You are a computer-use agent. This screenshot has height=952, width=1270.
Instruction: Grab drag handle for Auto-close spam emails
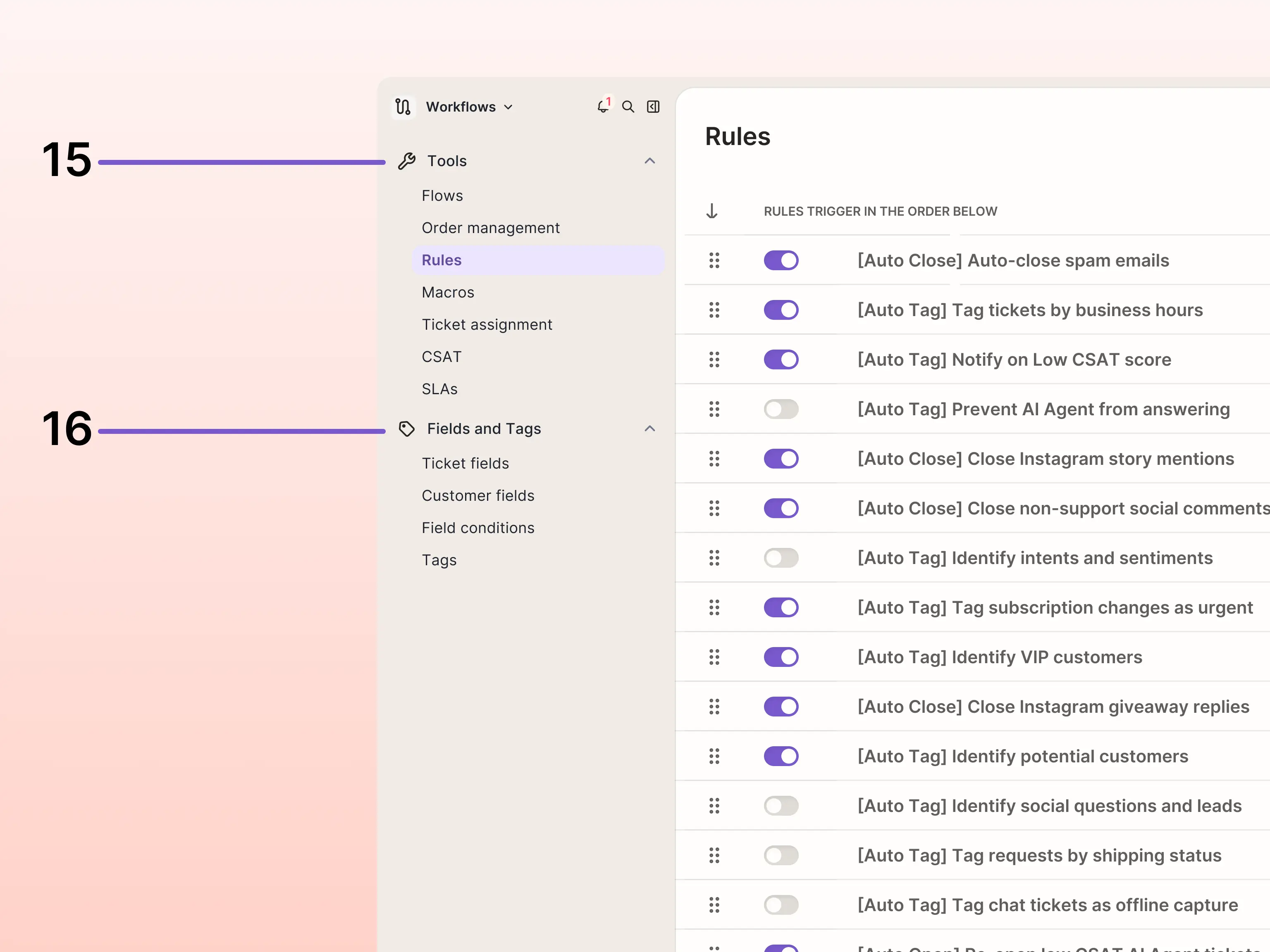714,261
